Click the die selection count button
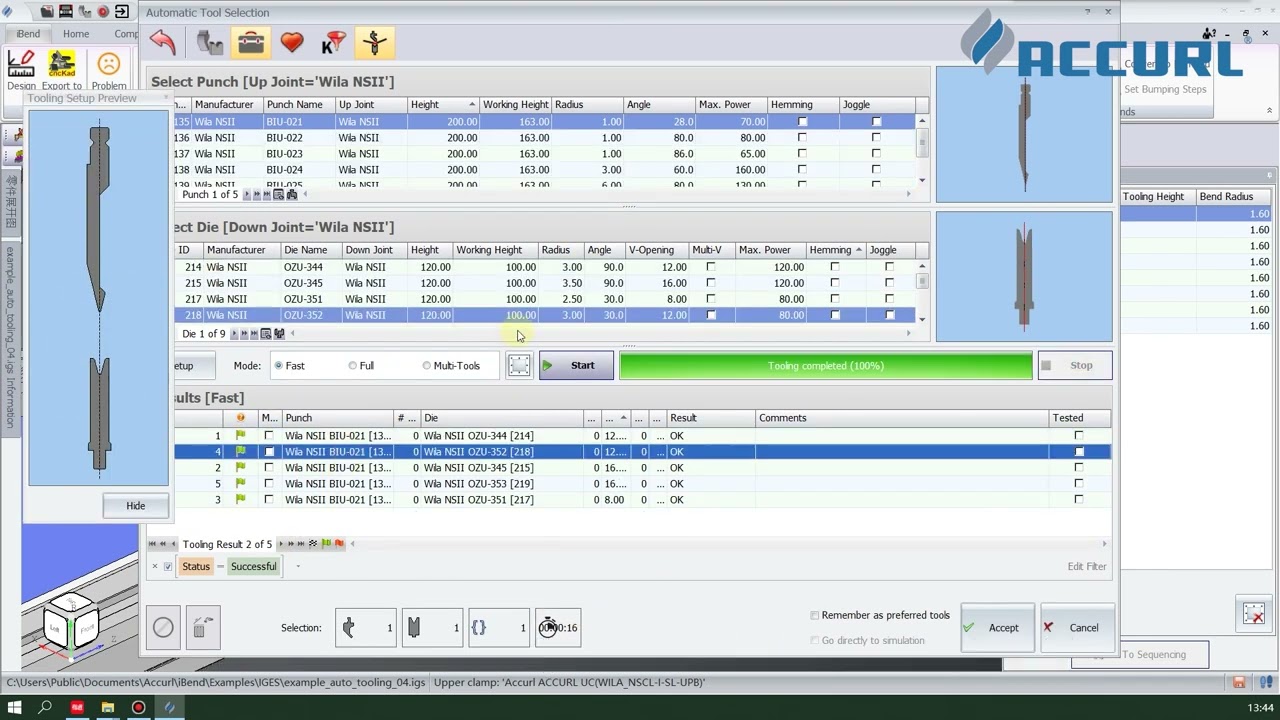1280x720 pixels. tap(432, 628)
